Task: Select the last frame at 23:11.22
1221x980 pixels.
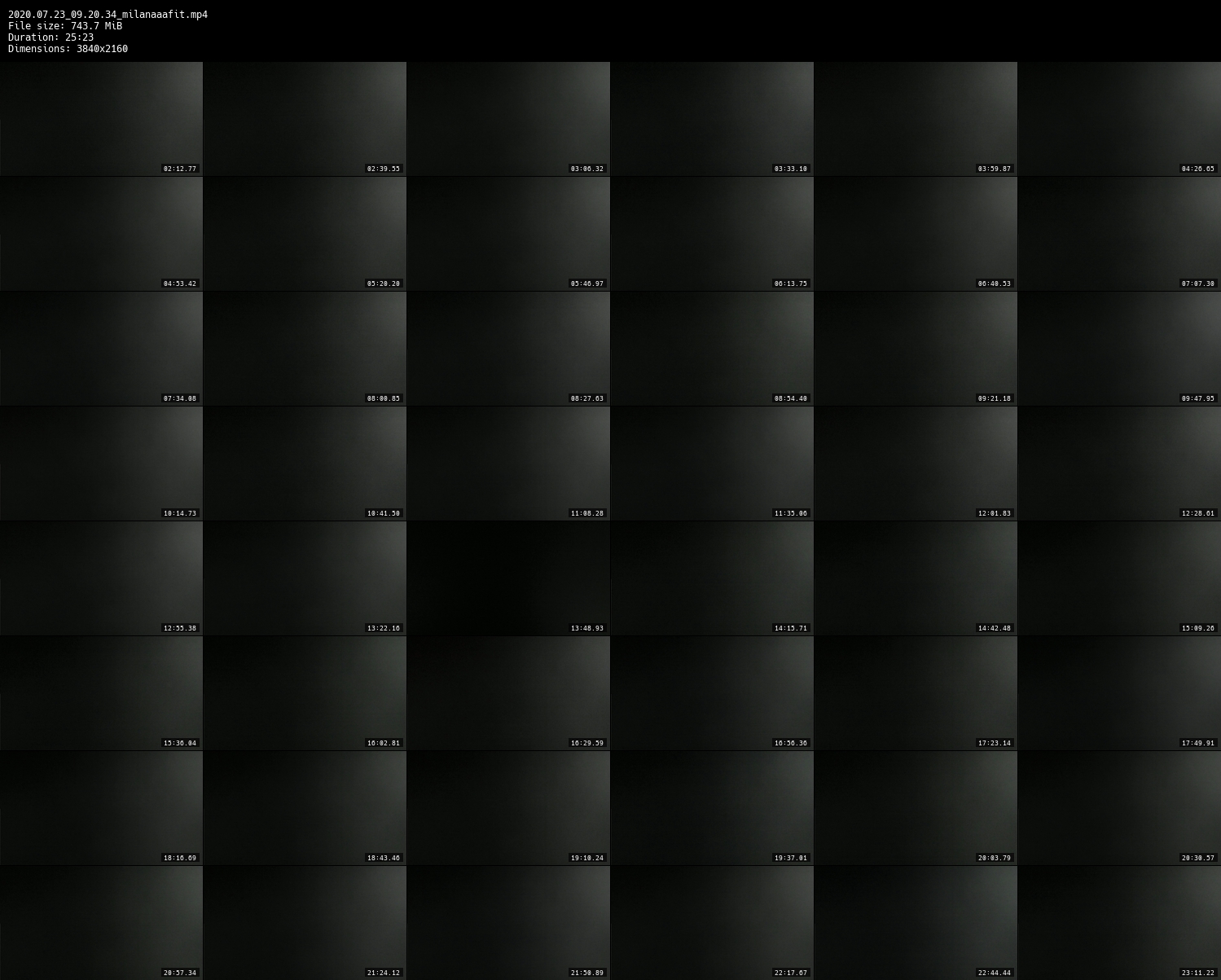Action: click(x=1119, y=923)
